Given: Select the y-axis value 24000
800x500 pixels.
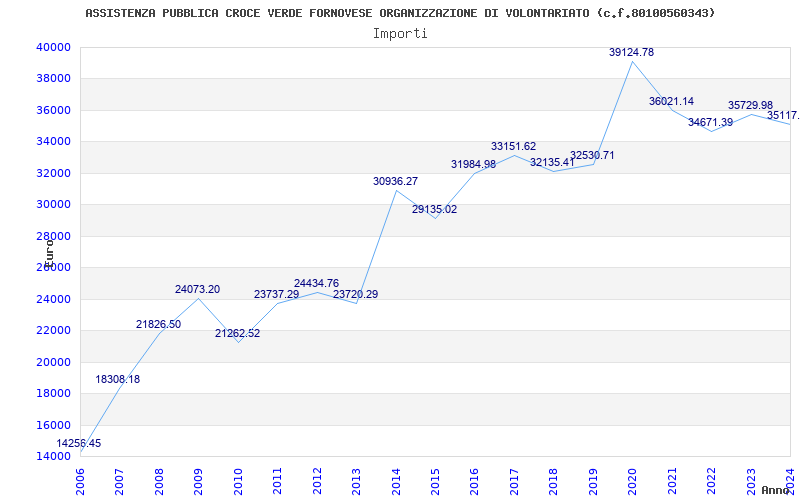Looking at the screenshot, I should coord(53,299).
